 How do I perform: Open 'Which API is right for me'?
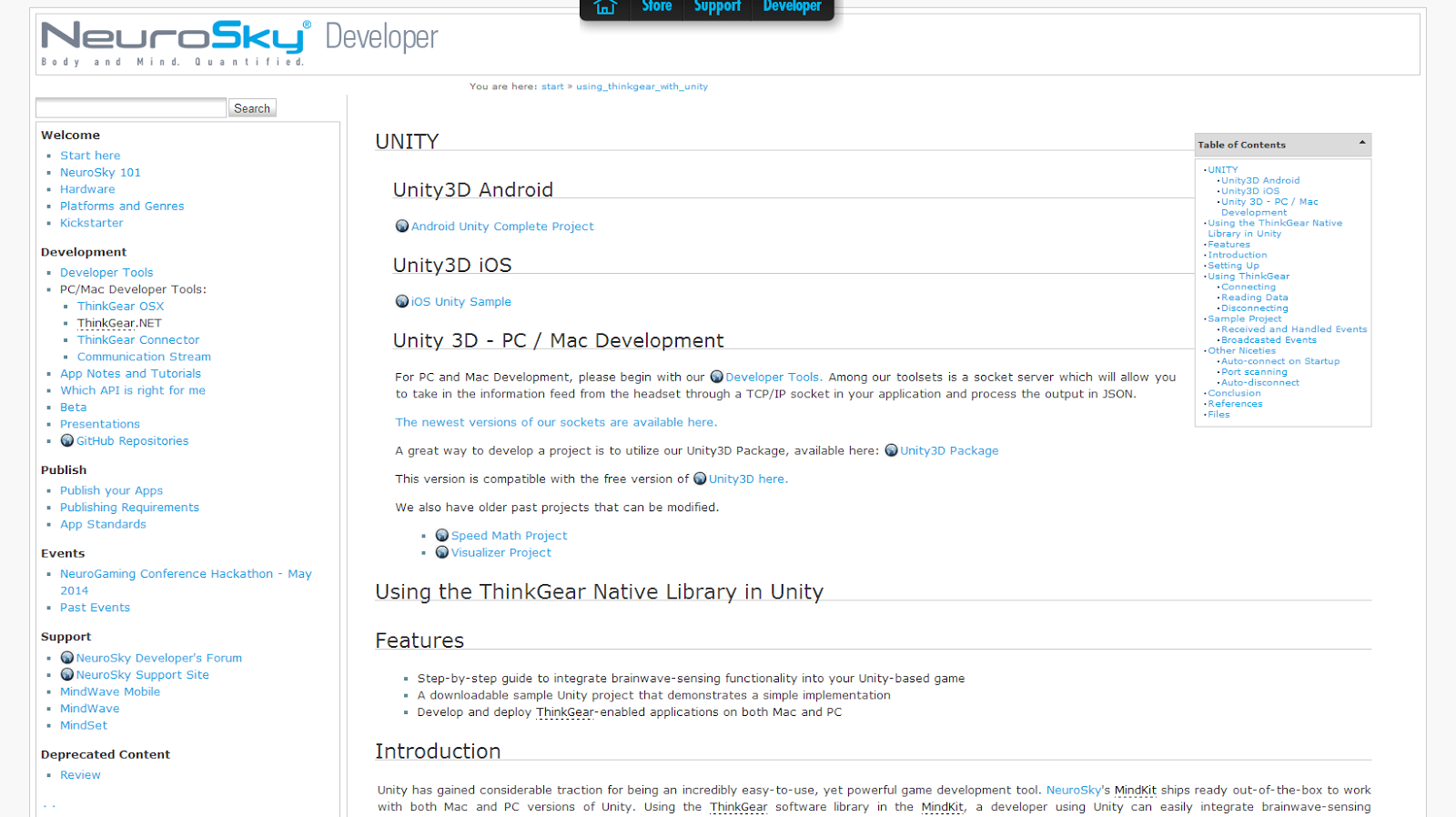[133, 390]
